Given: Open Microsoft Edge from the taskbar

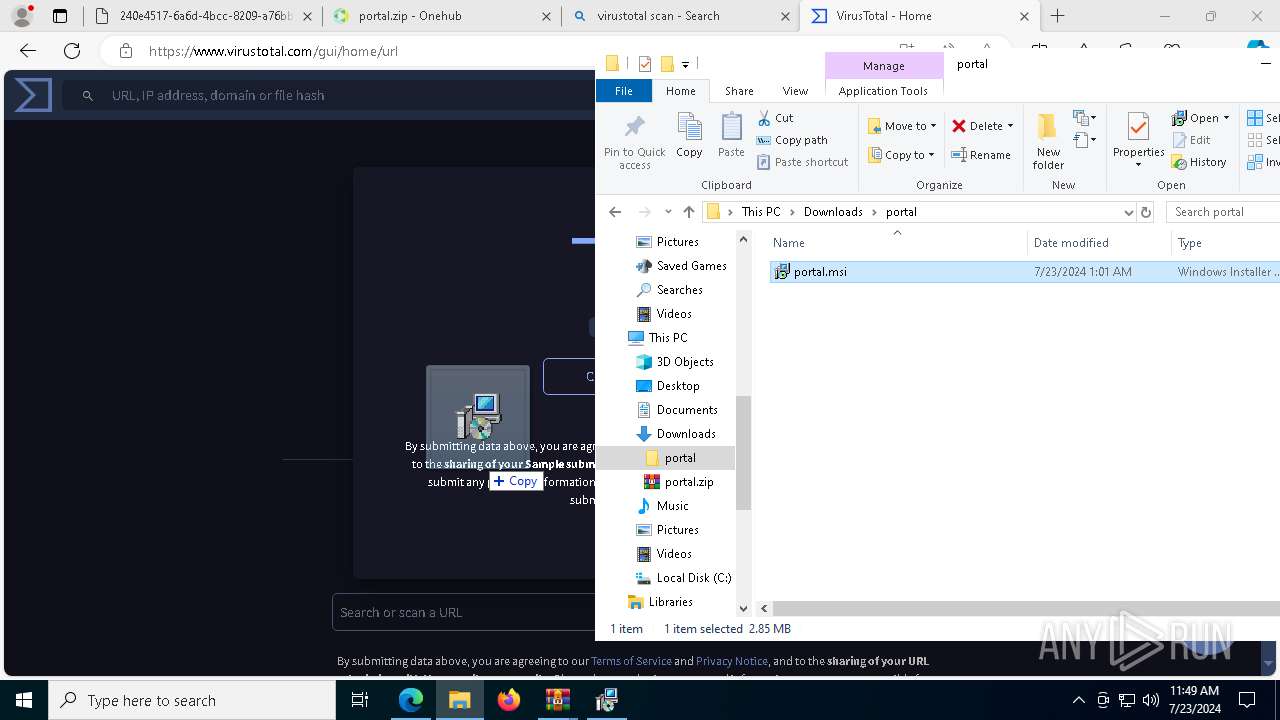Looking at the screenshot, I should click(x=411, y=700).
